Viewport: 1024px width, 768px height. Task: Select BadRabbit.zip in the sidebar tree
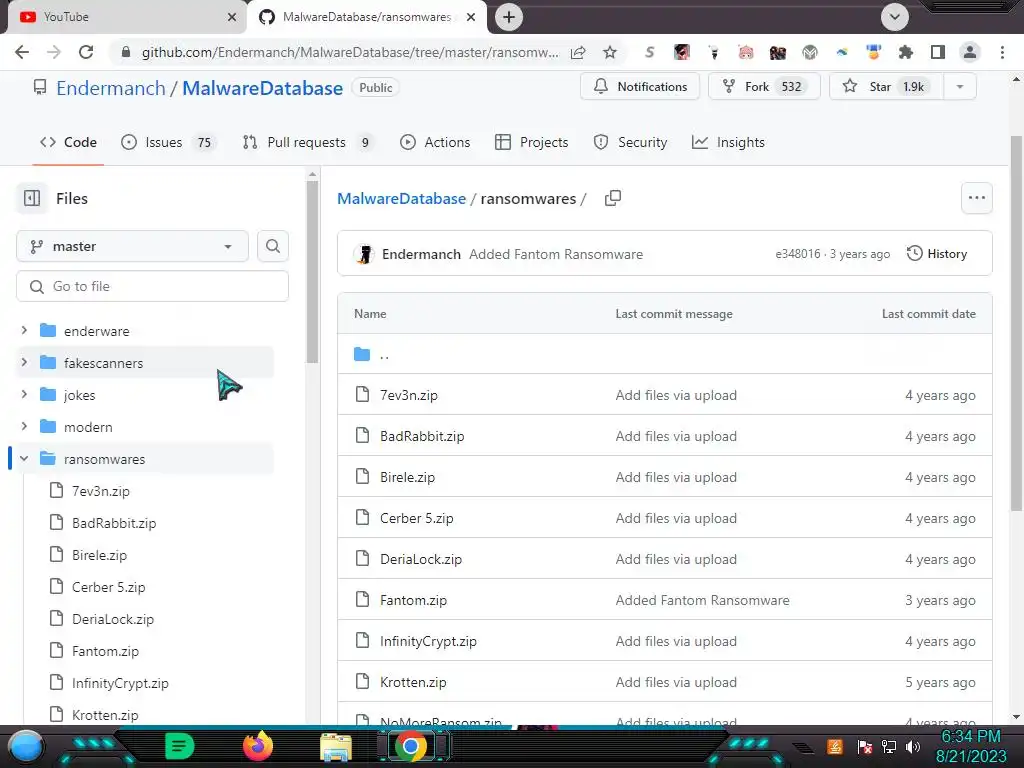[114, 523]
